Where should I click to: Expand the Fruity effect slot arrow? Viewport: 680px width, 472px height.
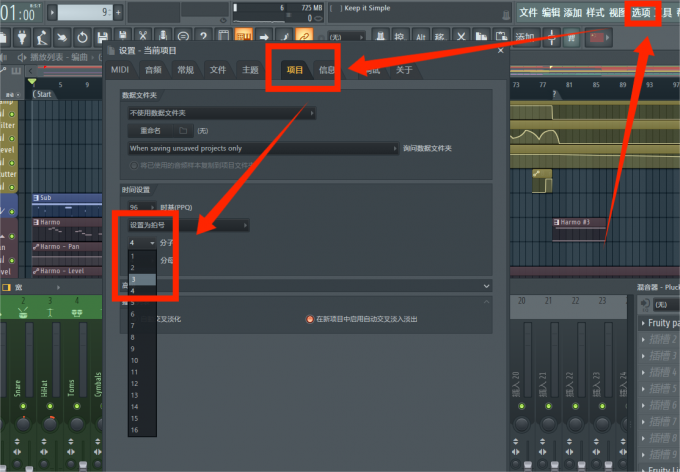pyautogui.click(x=643, y=323)
